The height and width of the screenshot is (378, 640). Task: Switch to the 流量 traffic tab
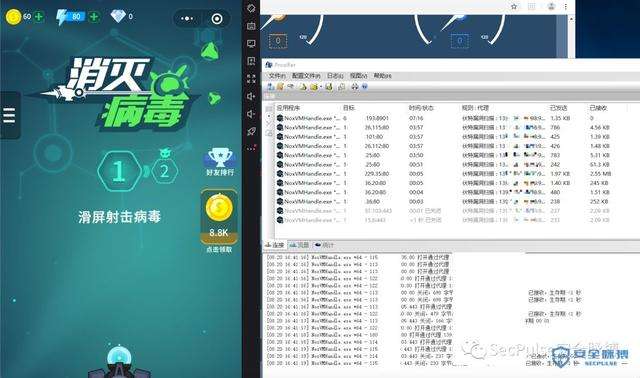[x=299, y=245]
